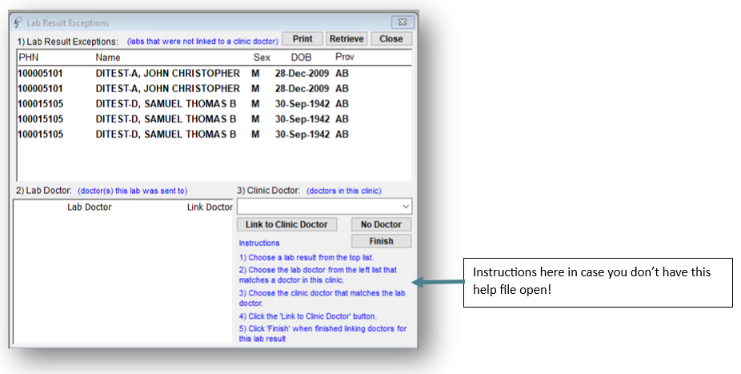Screen dimensions: 741x374
Task: Click the Print button
Action: pos(302,39)
